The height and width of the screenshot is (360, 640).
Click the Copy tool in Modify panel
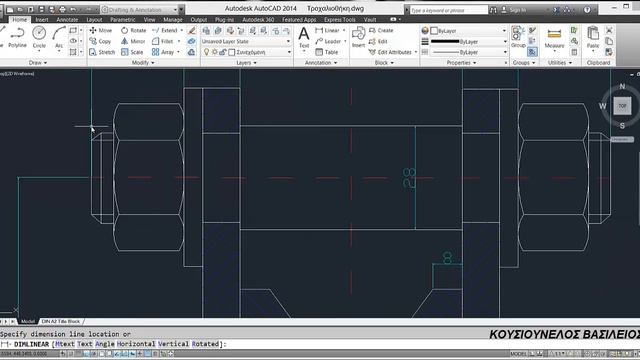coord(100,41)
